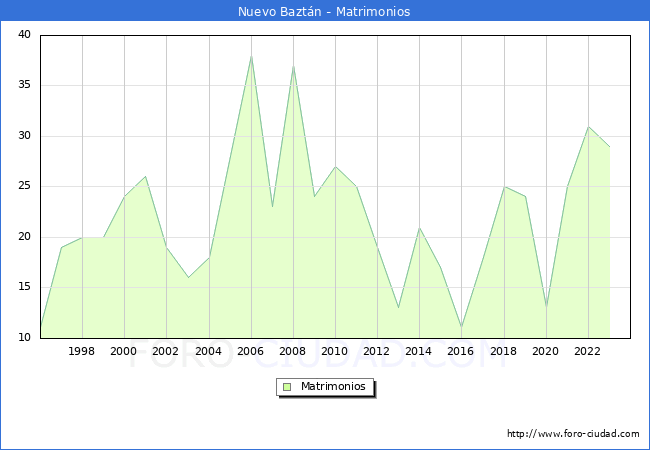Click the 2022 peak data point
Image resolution: width=650 pixels, height=450 pixels.
pyautogui.click(x=588, y=127)
